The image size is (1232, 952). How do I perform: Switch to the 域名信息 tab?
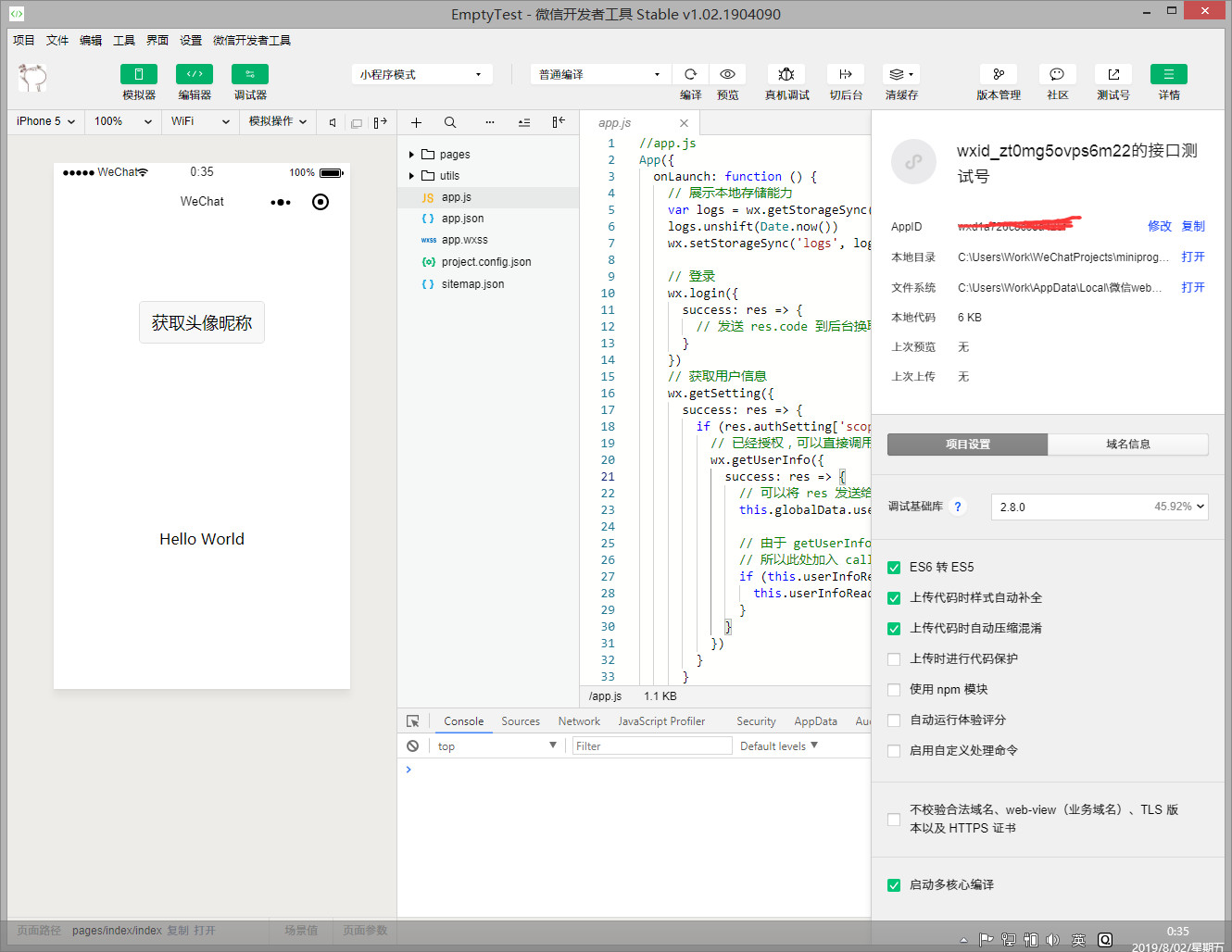pos(1128,445)
